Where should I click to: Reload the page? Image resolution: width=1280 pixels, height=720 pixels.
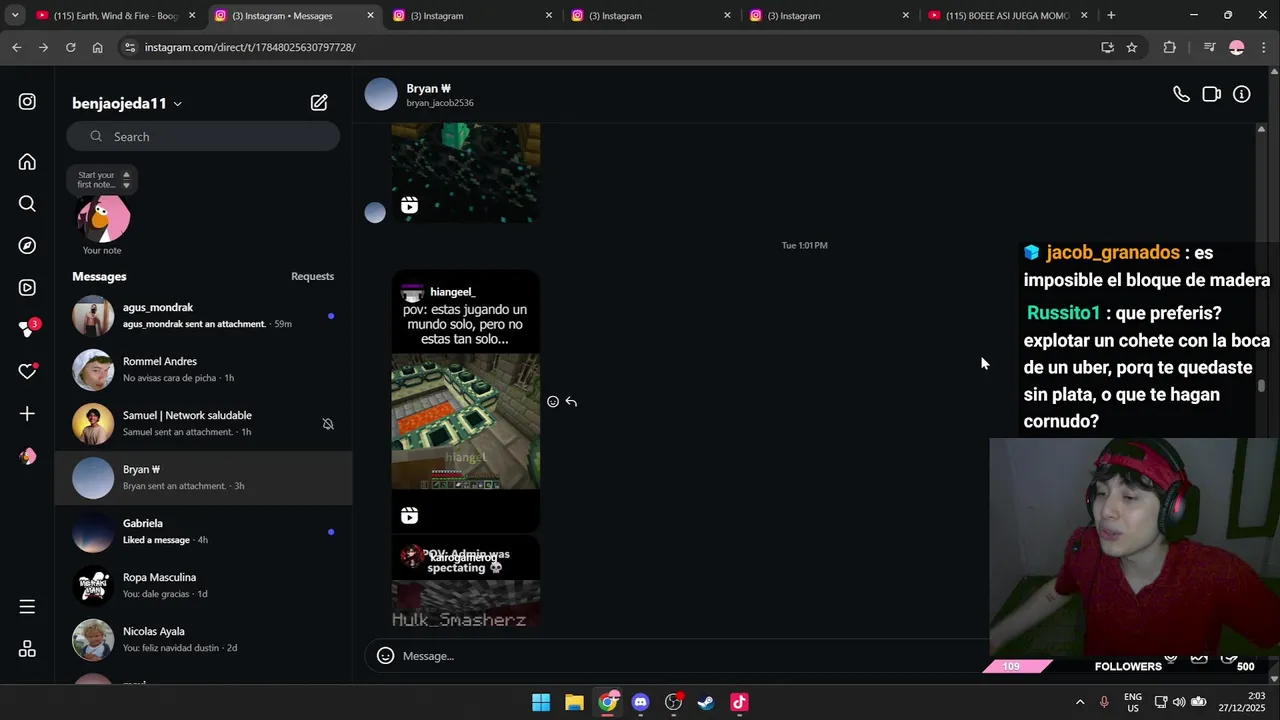tap(70, 47)
